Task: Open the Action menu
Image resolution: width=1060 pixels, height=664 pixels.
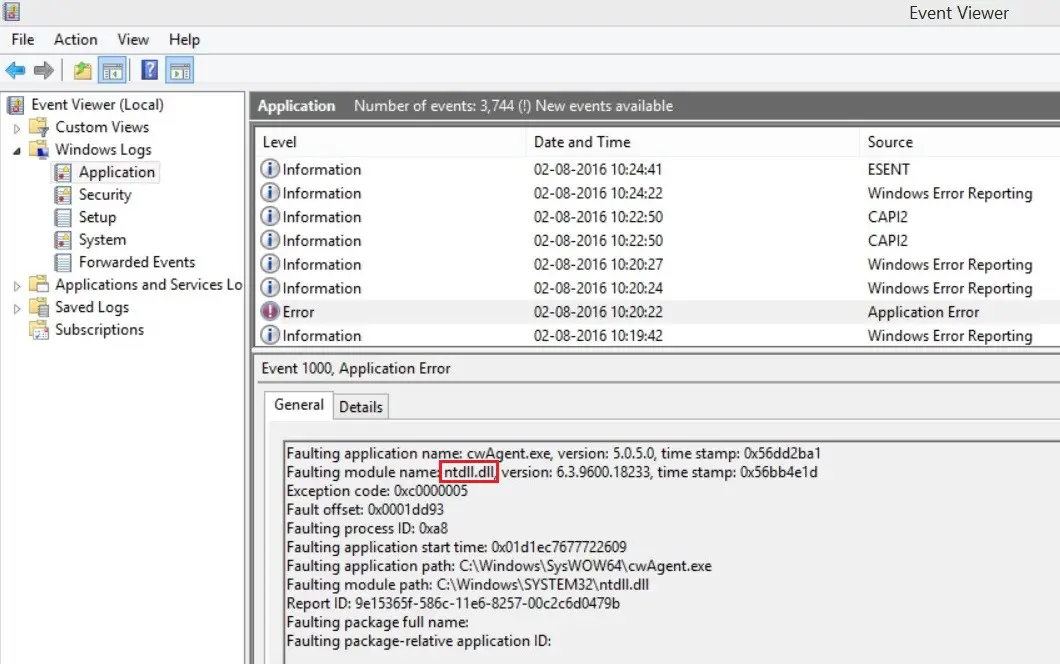Action: (x=76, y=39)
